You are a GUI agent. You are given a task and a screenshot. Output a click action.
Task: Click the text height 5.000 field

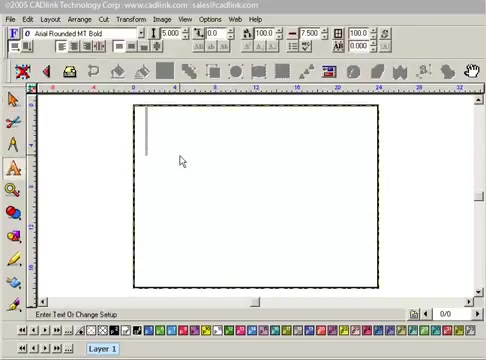point(171,33)
